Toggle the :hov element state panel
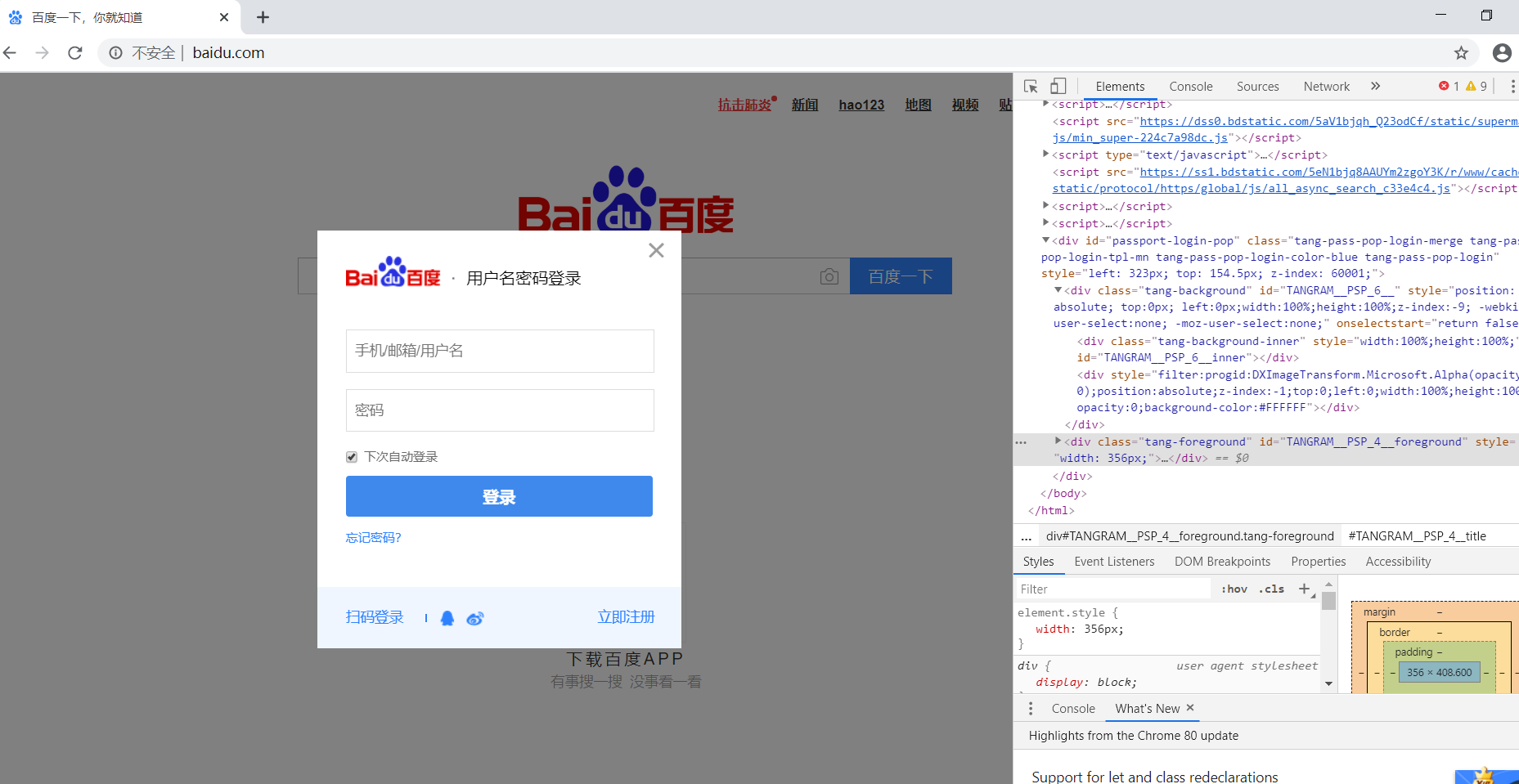 click(1234, 589)
